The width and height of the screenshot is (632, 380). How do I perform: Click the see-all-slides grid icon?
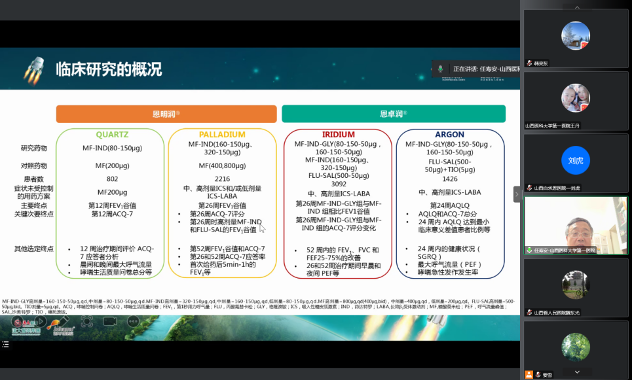coord(87,322)
